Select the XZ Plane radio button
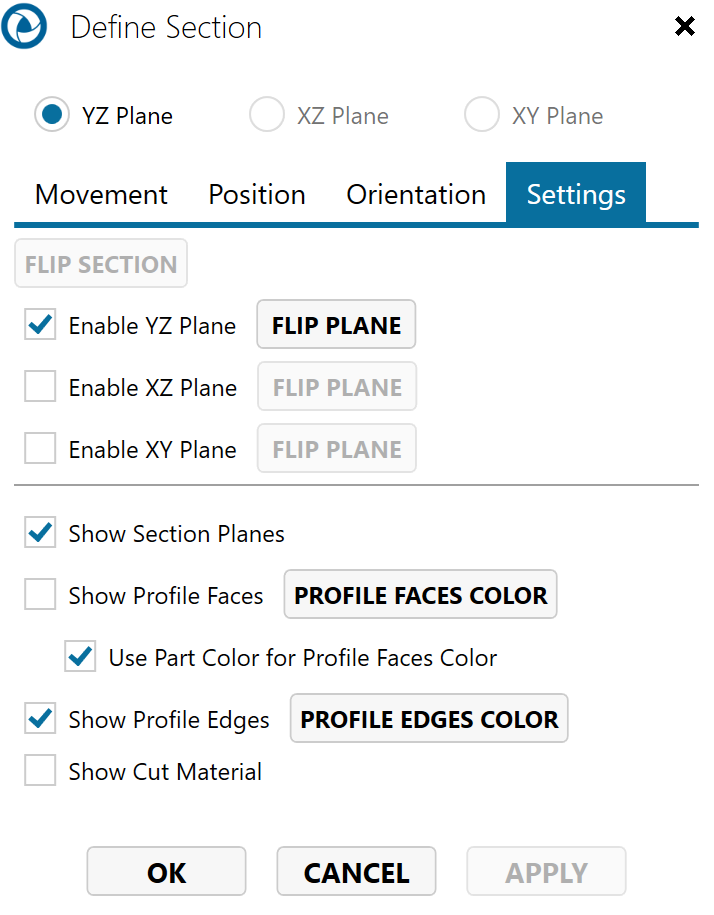The height and width of the screenshot is (915, 714). 267,115
